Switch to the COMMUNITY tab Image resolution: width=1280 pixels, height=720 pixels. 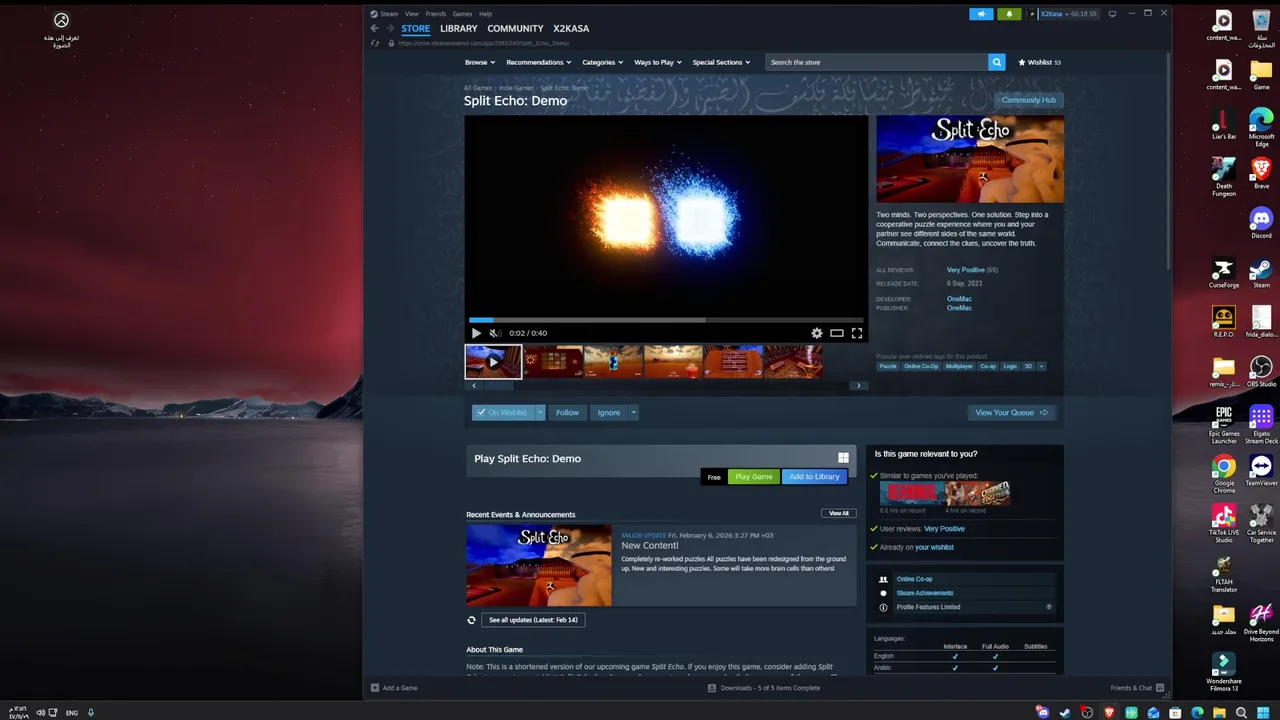(515, 29)
